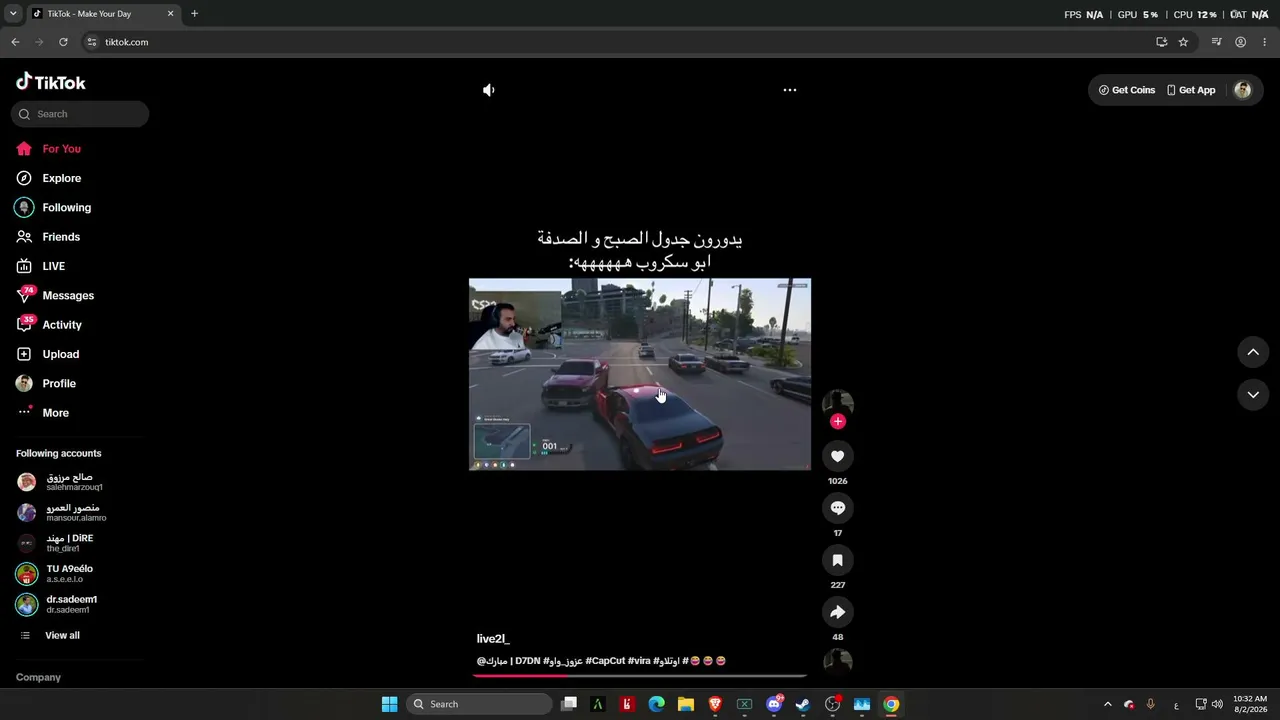Screen dimensions: 1280x720
Task: Open account avatar menu in TikTok header
Action: point(1243,90)
